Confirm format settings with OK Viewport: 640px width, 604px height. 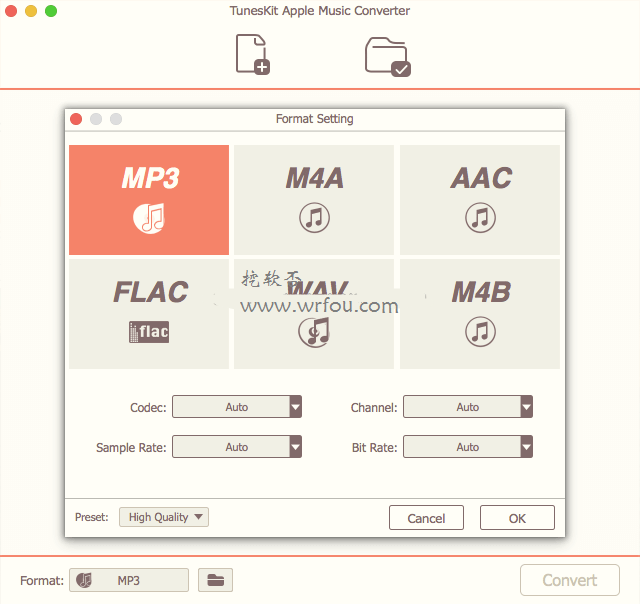[x=517, y=518]
